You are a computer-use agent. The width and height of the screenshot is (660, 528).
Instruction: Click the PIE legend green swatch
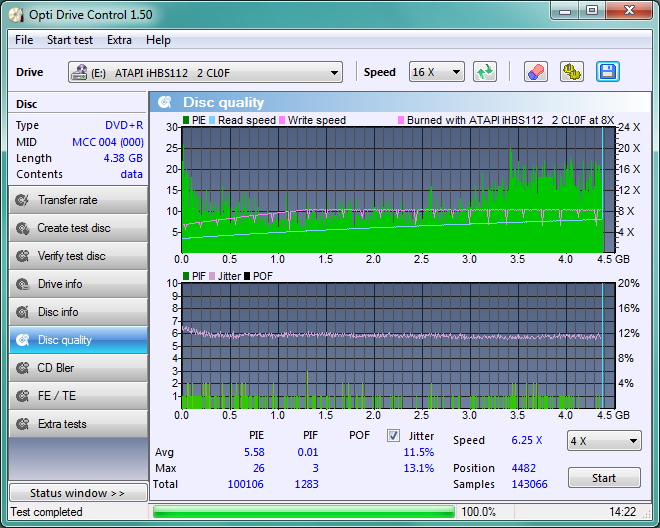pos(186,120)
